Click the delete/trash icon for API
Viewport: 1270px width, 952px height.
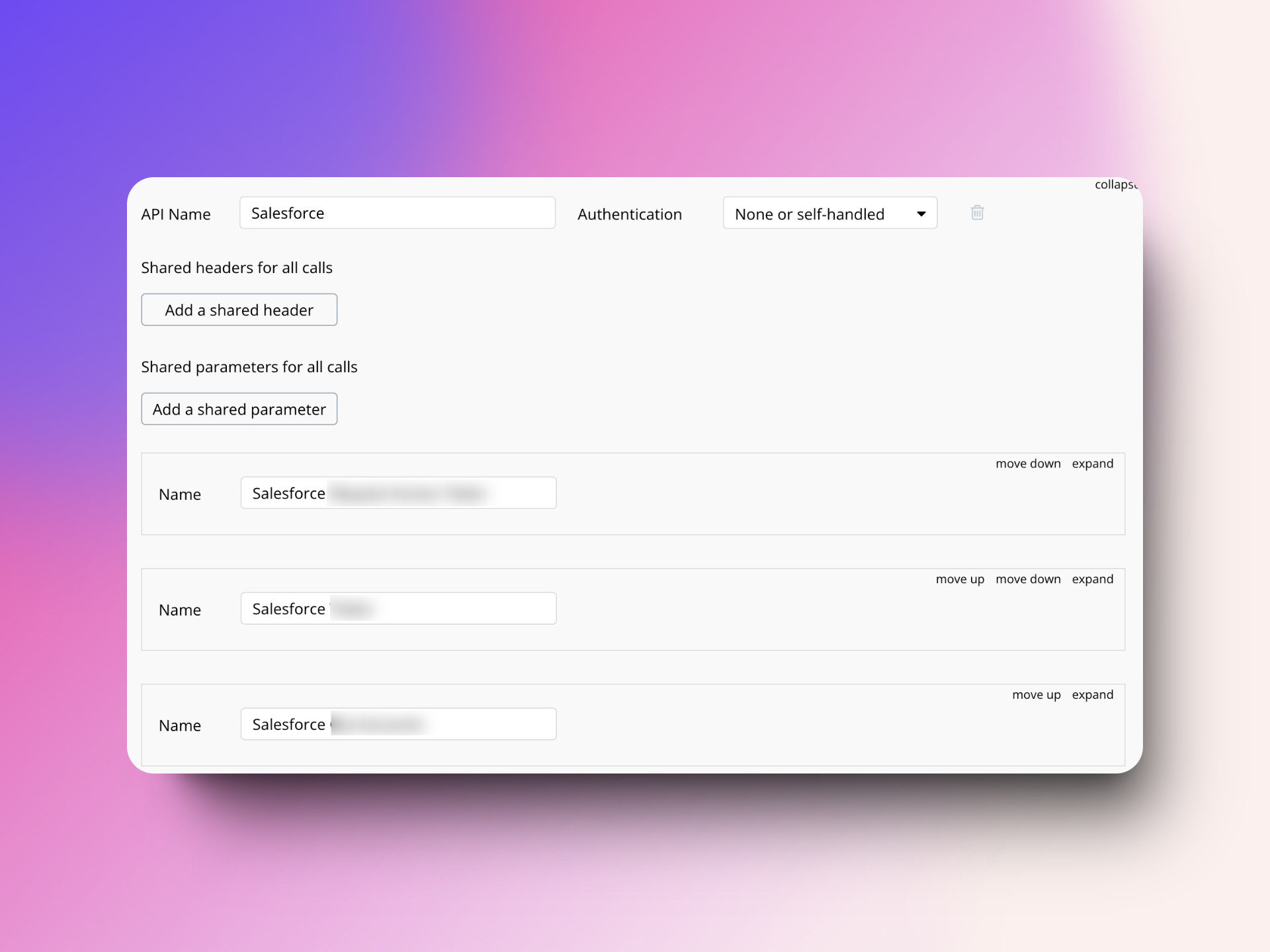[x=976, y=213]
